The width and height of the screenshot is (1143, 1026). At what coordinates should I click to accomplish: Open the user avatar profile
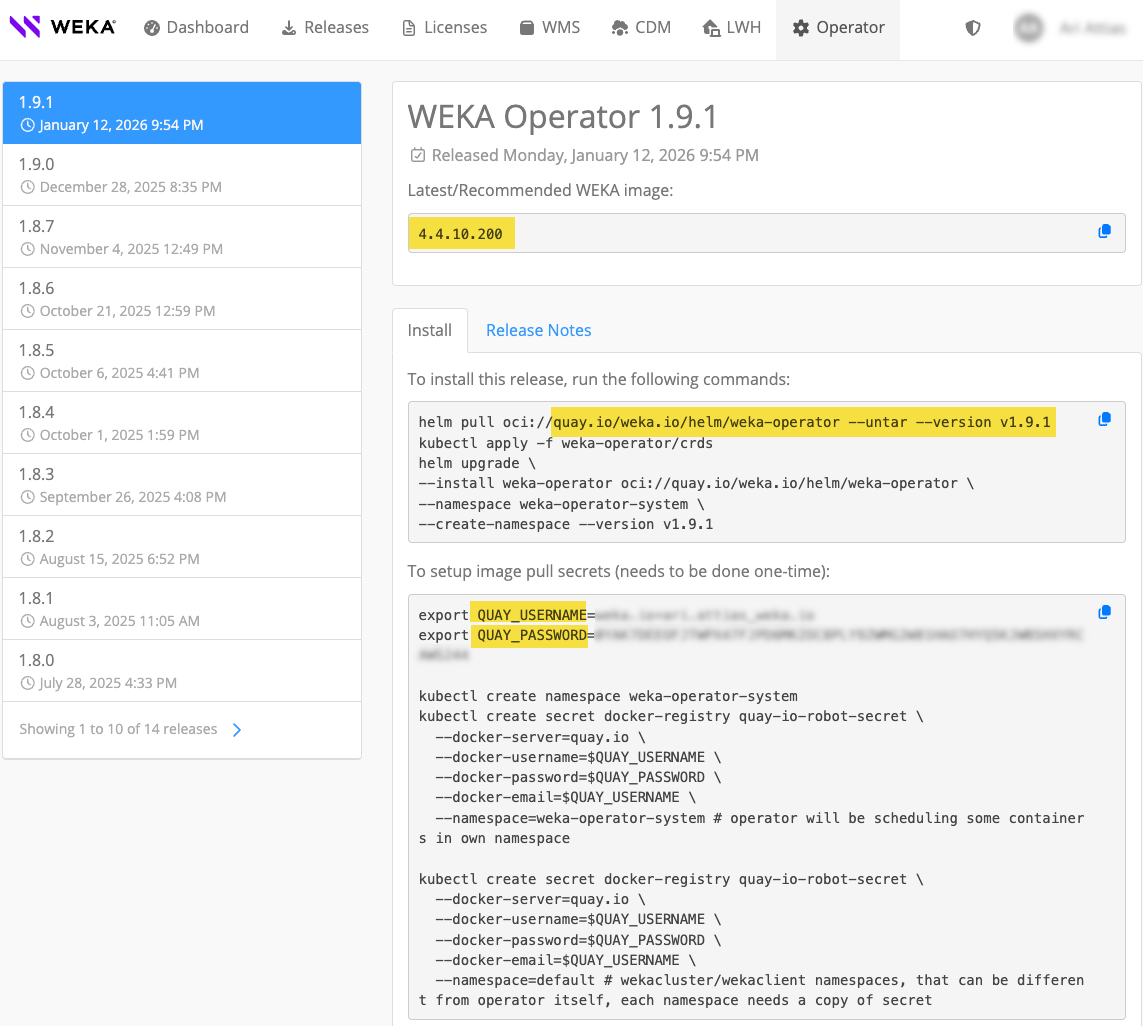[1028, 28]
